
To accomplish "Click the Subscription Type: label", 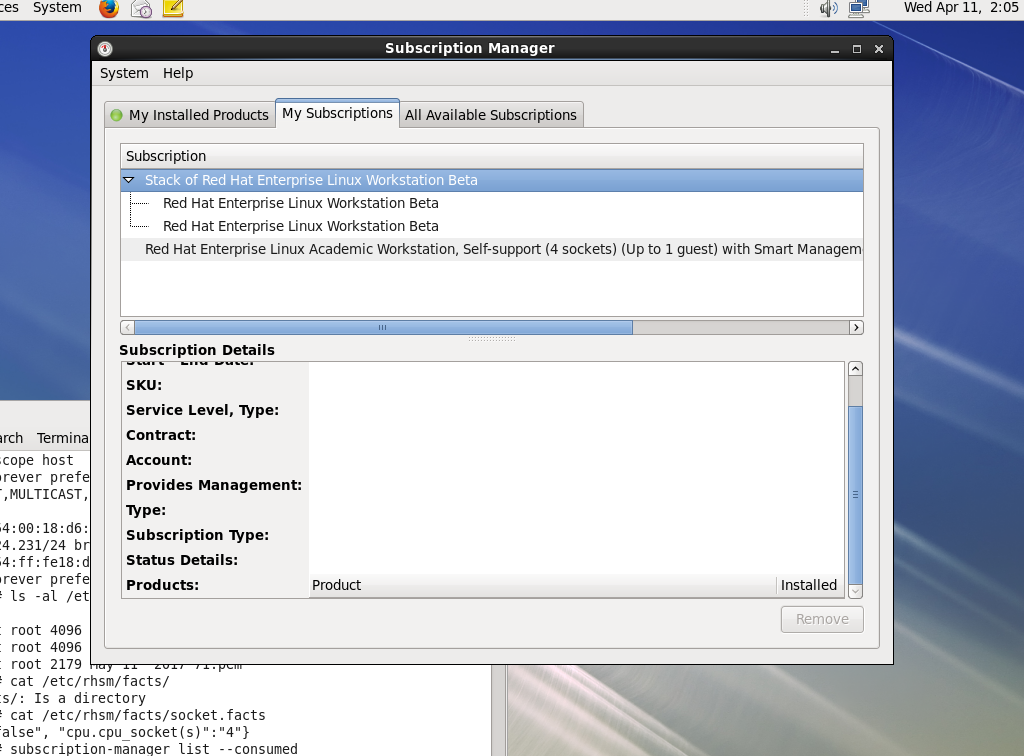I will click(x=197, y=535).
